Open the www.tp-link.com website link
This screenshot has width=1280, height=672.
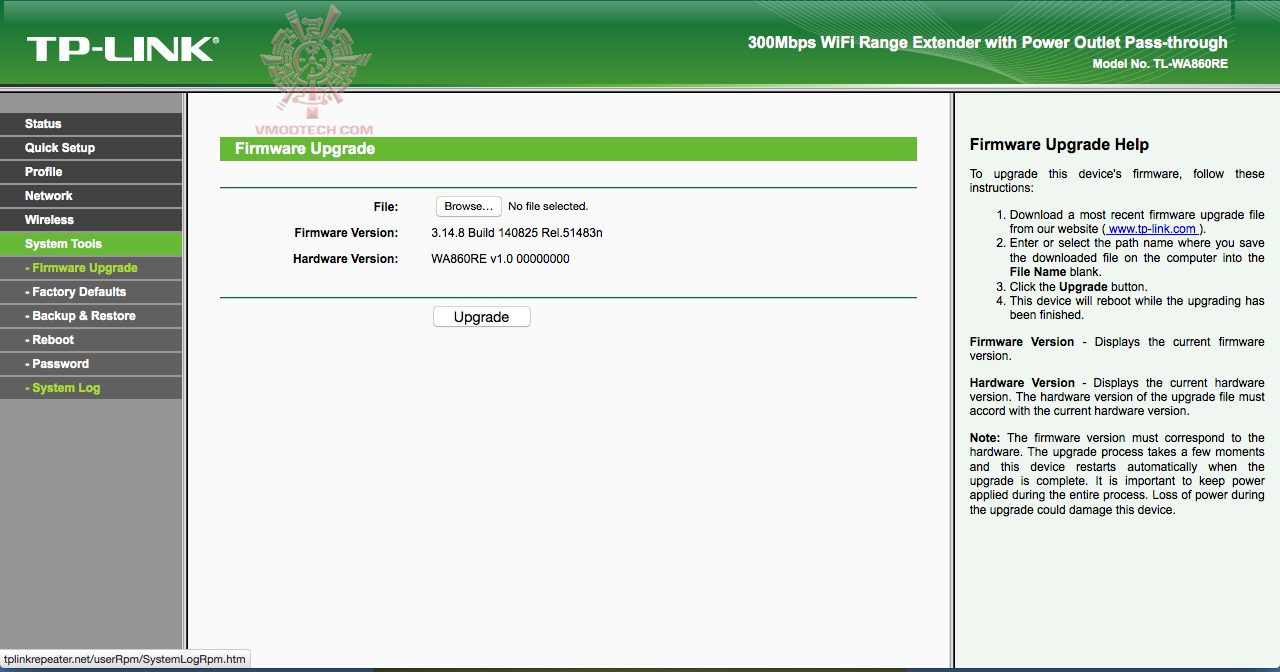click(1152, 229)
